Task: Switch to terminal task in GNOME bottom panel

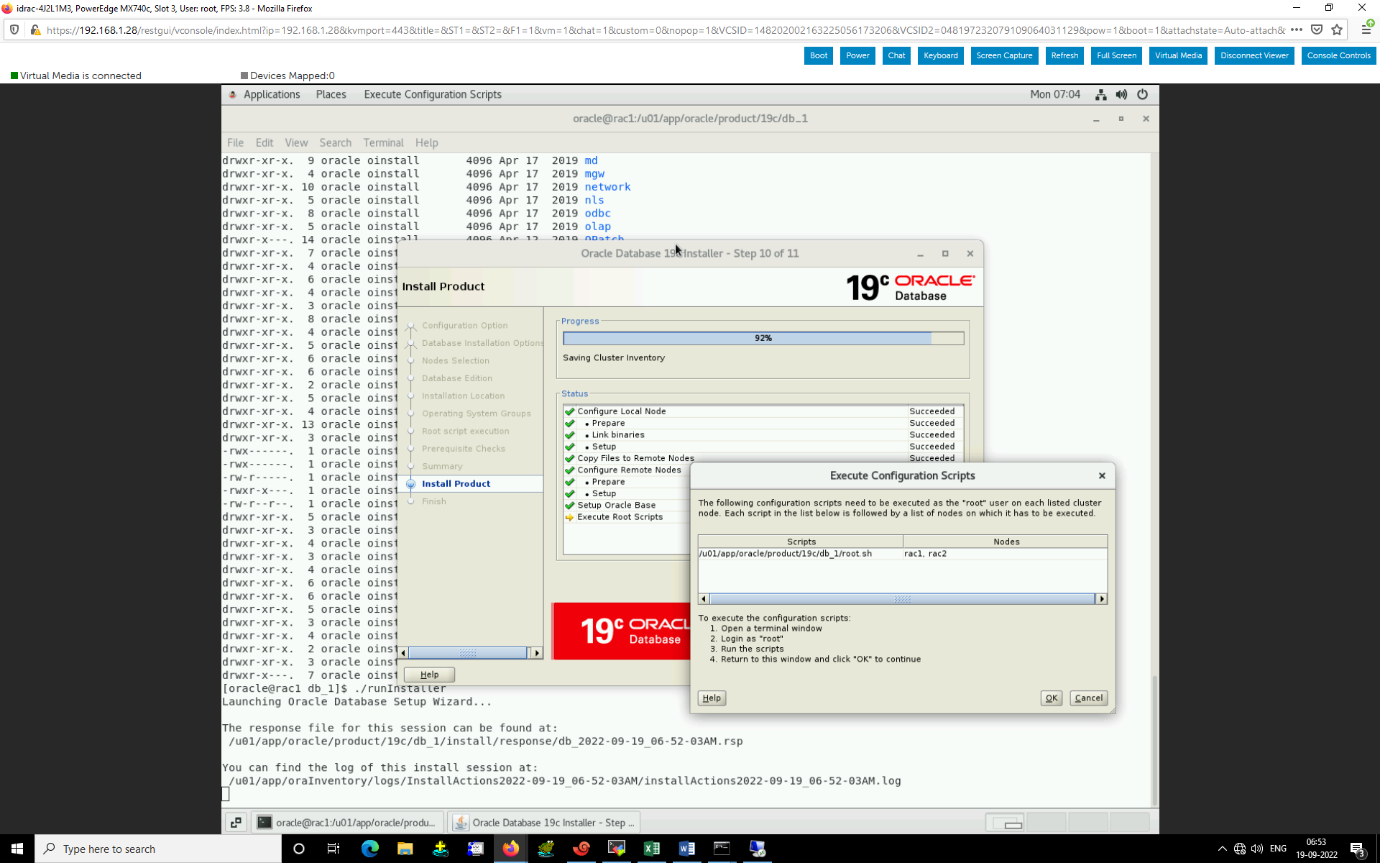Action: pyautogui.click(x=346, y=822)
